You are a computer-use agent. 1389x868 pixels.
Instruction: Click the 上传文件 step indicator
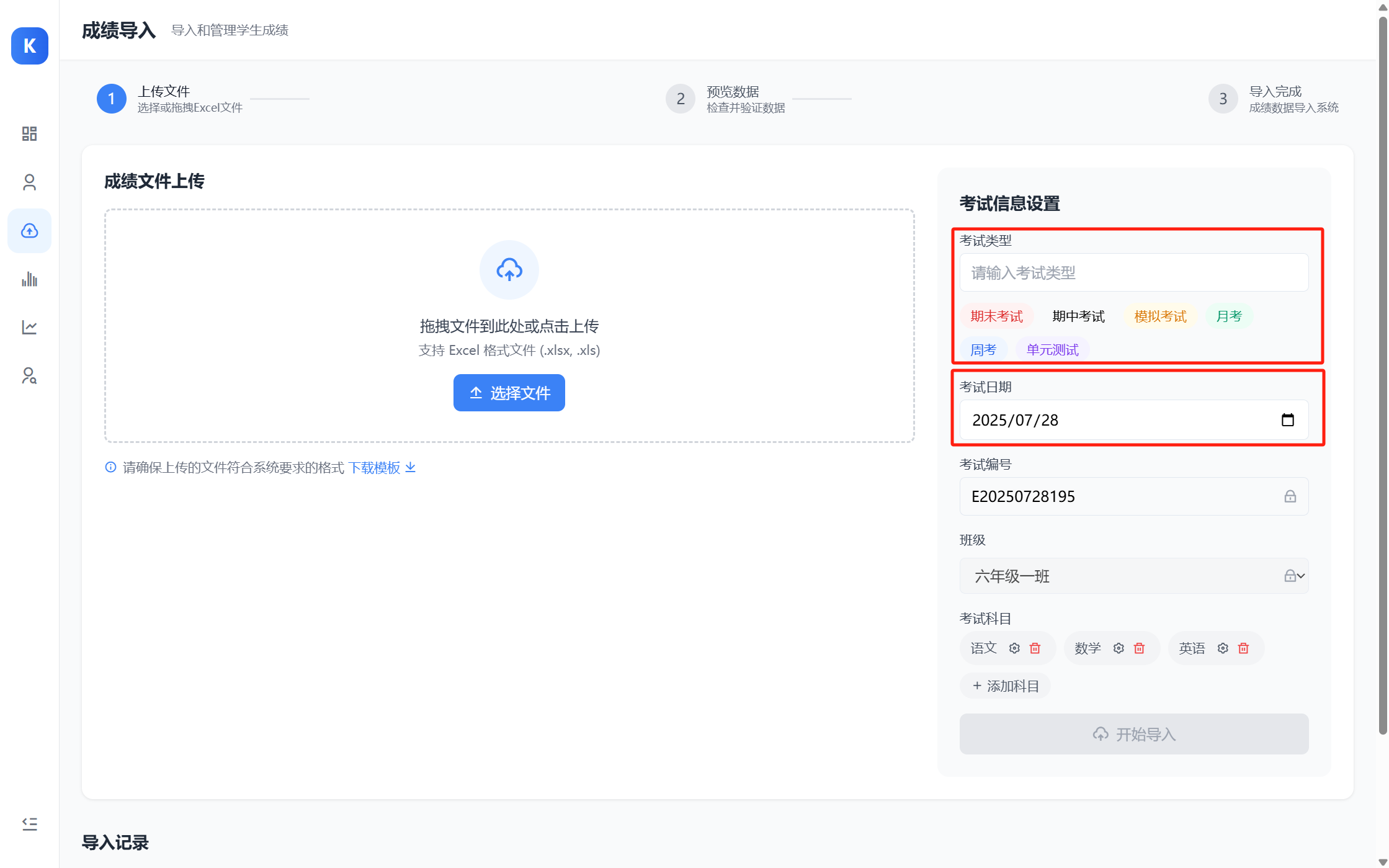[111, 98]
